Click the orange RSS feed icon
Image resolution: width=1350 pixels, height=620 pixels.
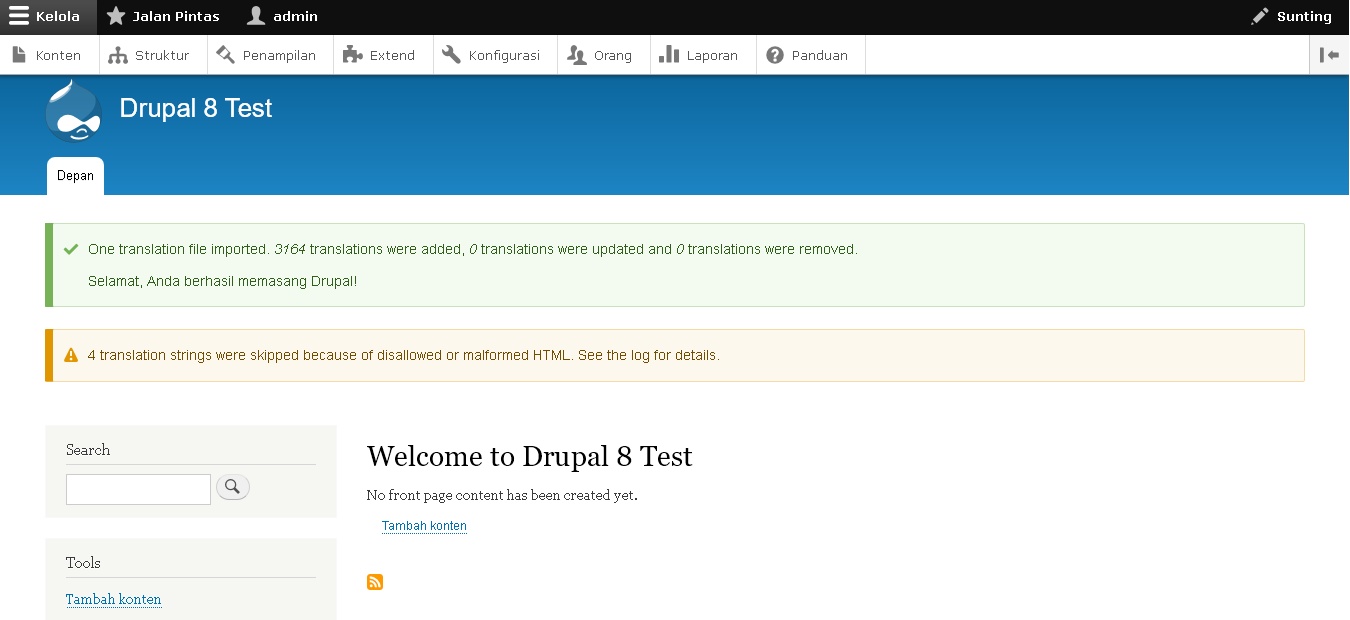tap(375, 582)
